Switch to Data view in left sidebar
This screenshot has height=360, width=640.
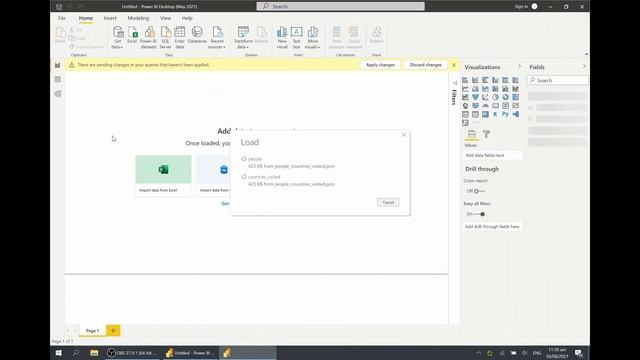coord(58,79)
